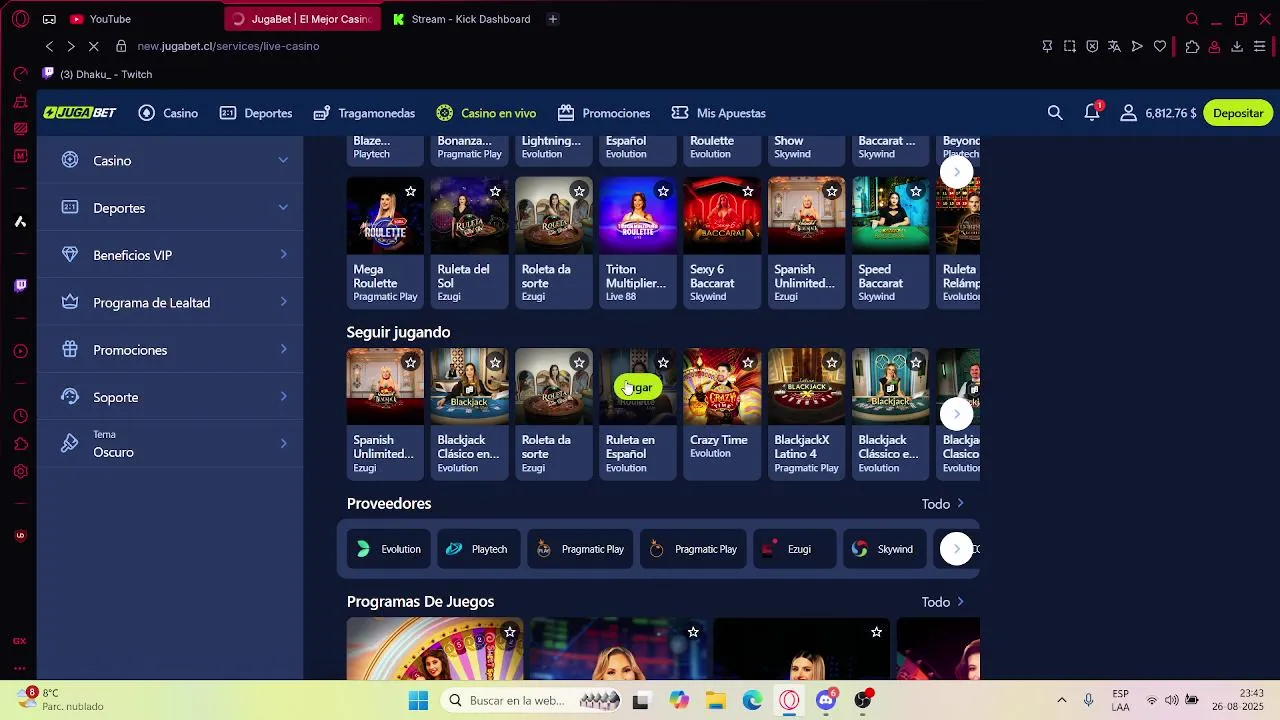The image size is (1280, 720).
Task: Open Tragamonedas in top navigation
Action: tap(364, 113)
